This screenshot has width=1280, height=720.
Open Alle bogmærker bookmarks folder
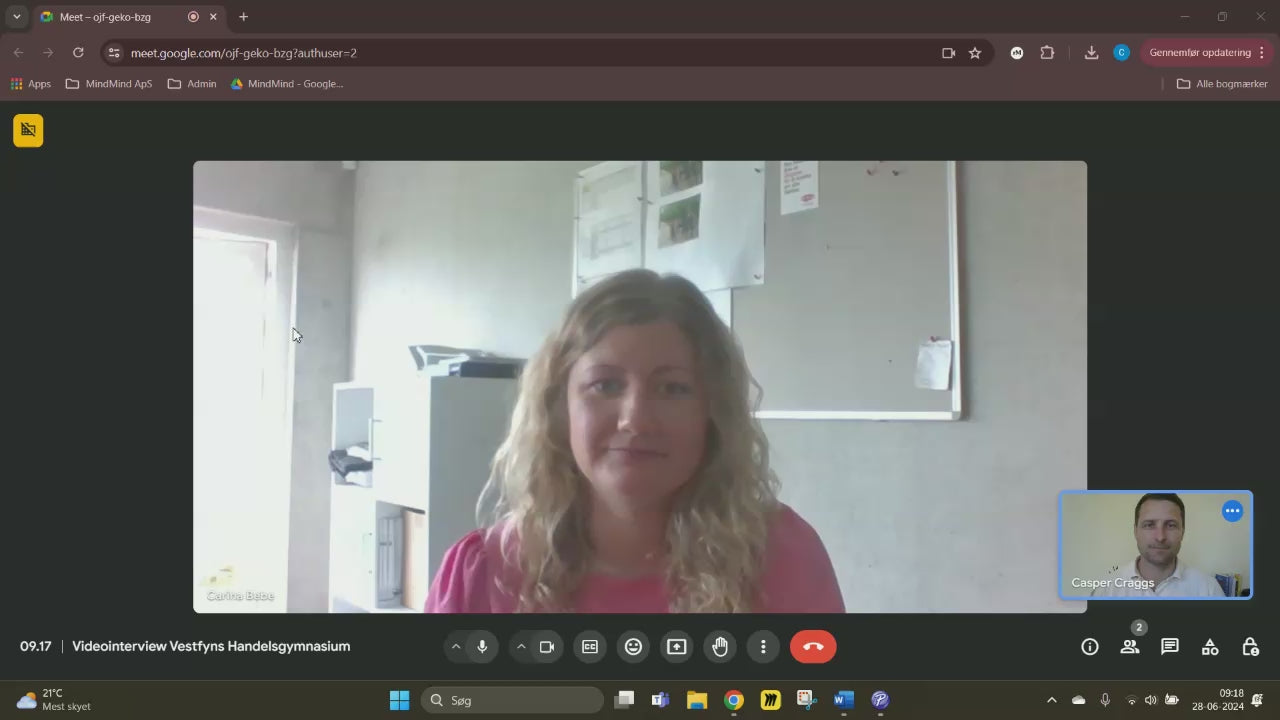[1222, 84]
